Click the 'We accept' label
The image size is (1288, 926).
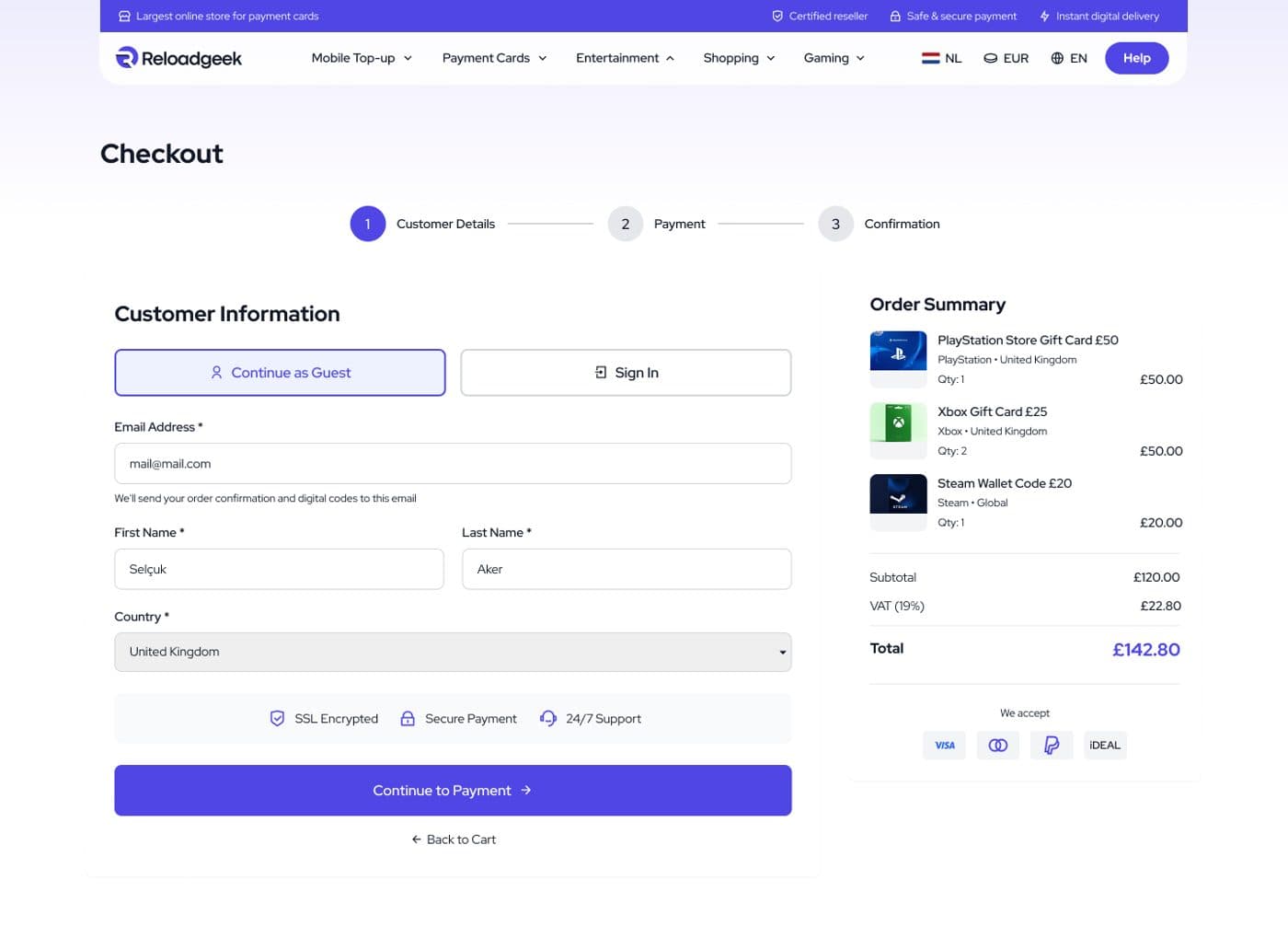click(1025, 713)
